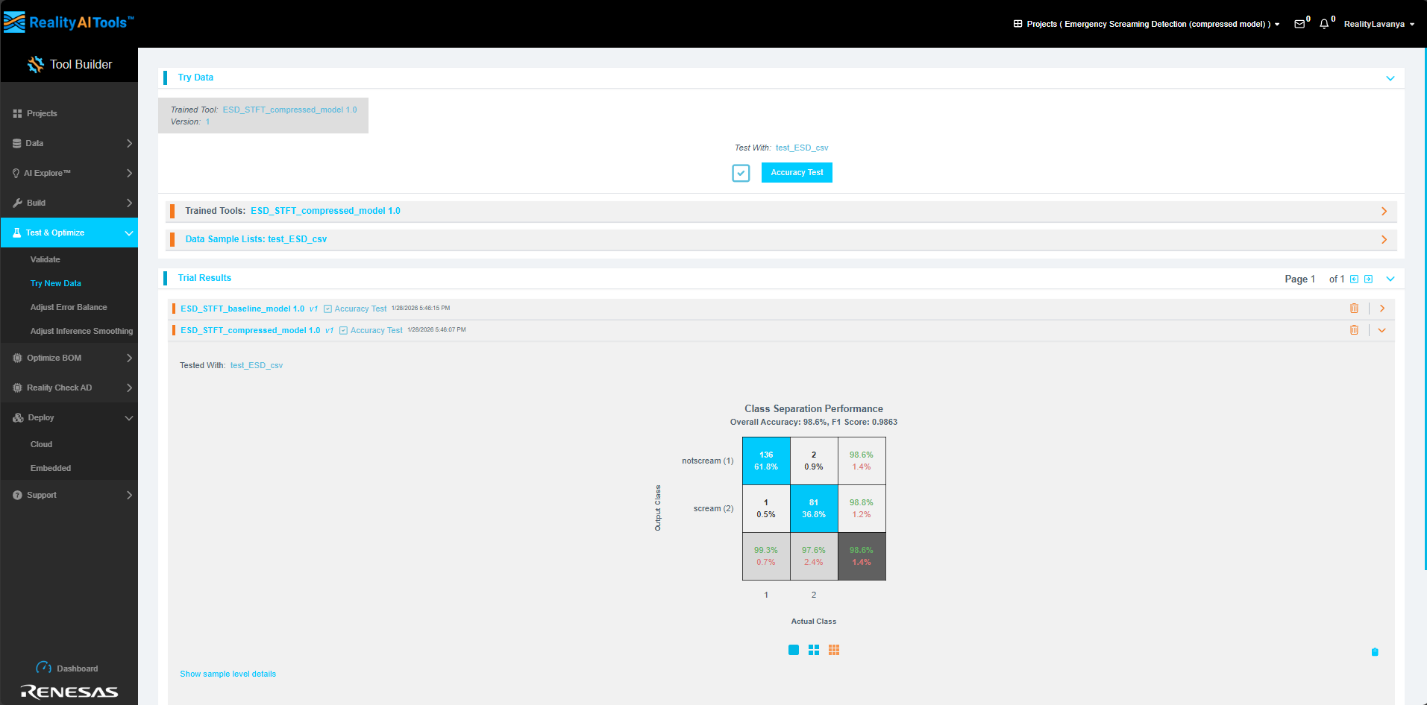
Task: Expand the Data Sample Lists section
Action: click(1384, 240)
